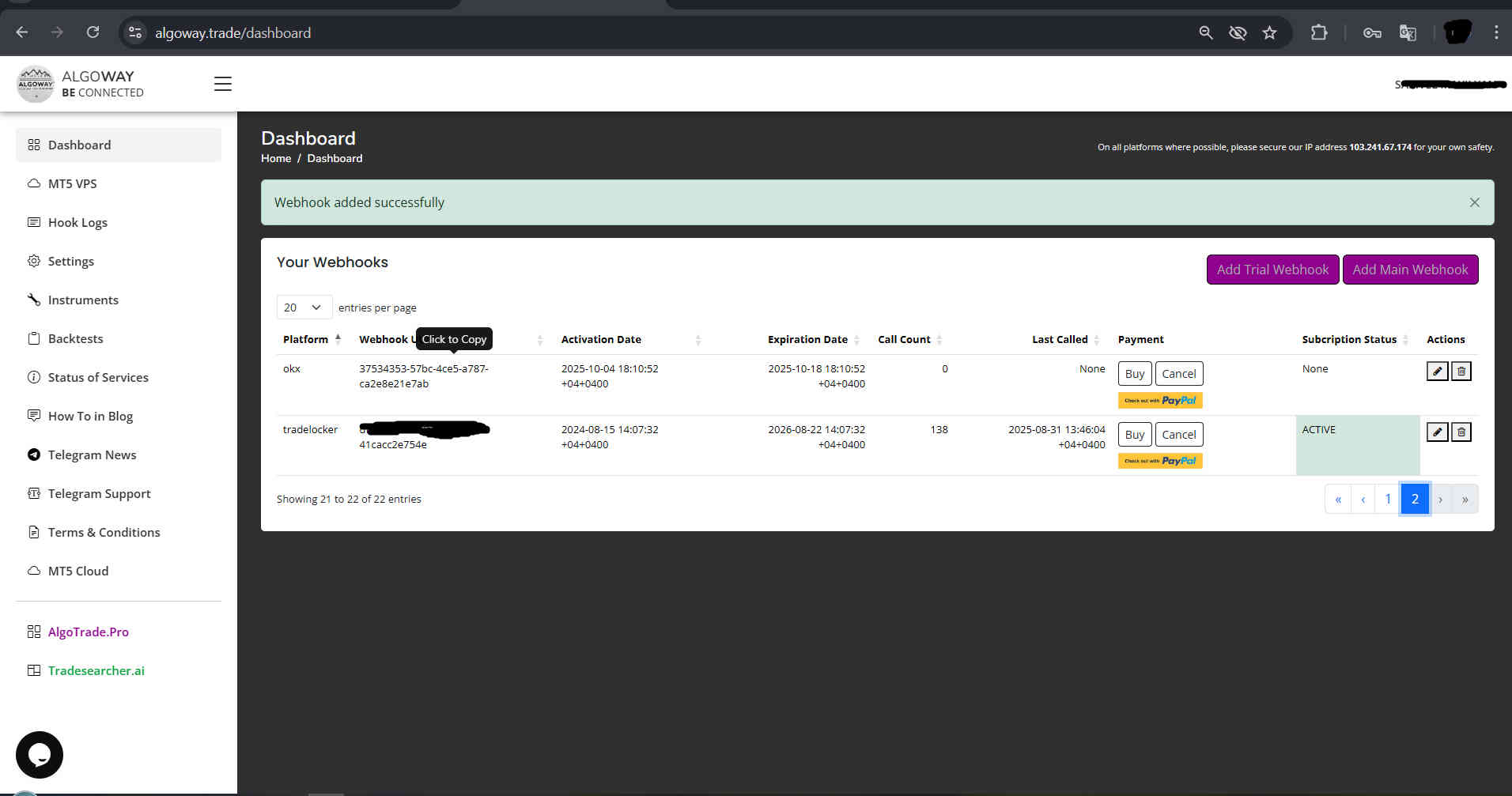Open MT5 VPS in the sidebar
This screenshot has height=796, width=1512.
(119, 183)
